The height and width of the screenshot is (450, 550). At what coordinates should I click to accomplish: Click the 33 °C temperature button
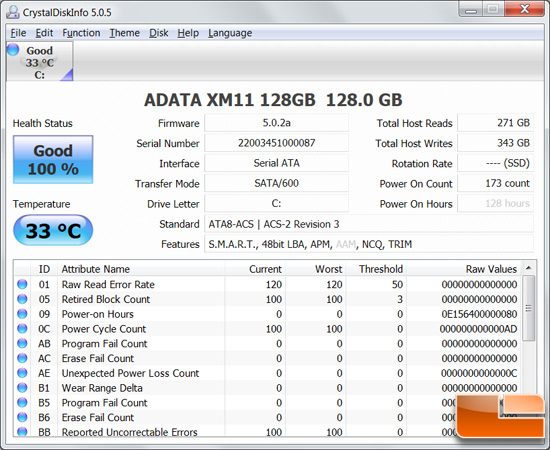point(53,230)
